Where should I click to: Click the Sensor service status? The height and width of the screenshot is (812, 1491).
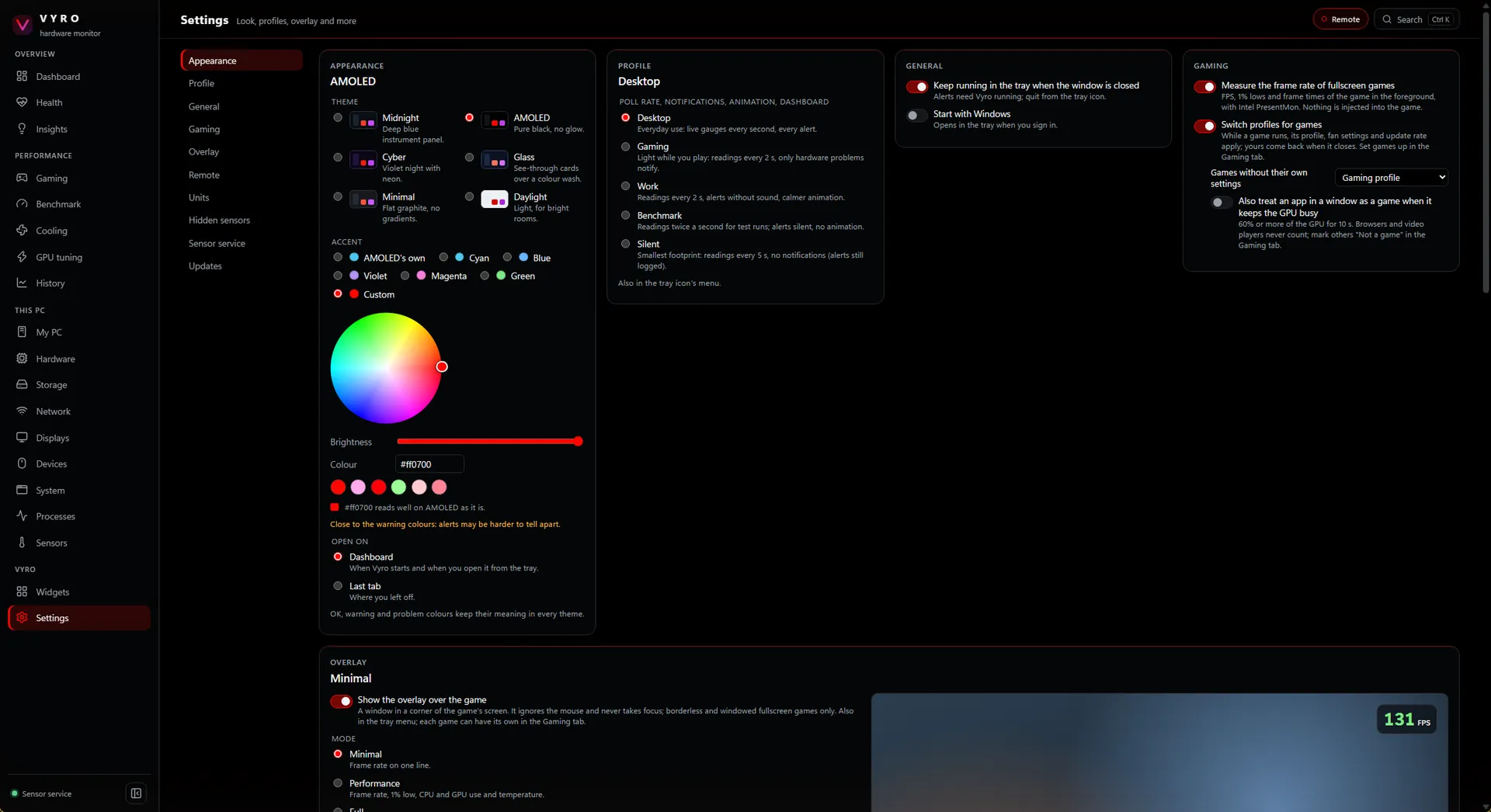[x=41, y=793]
